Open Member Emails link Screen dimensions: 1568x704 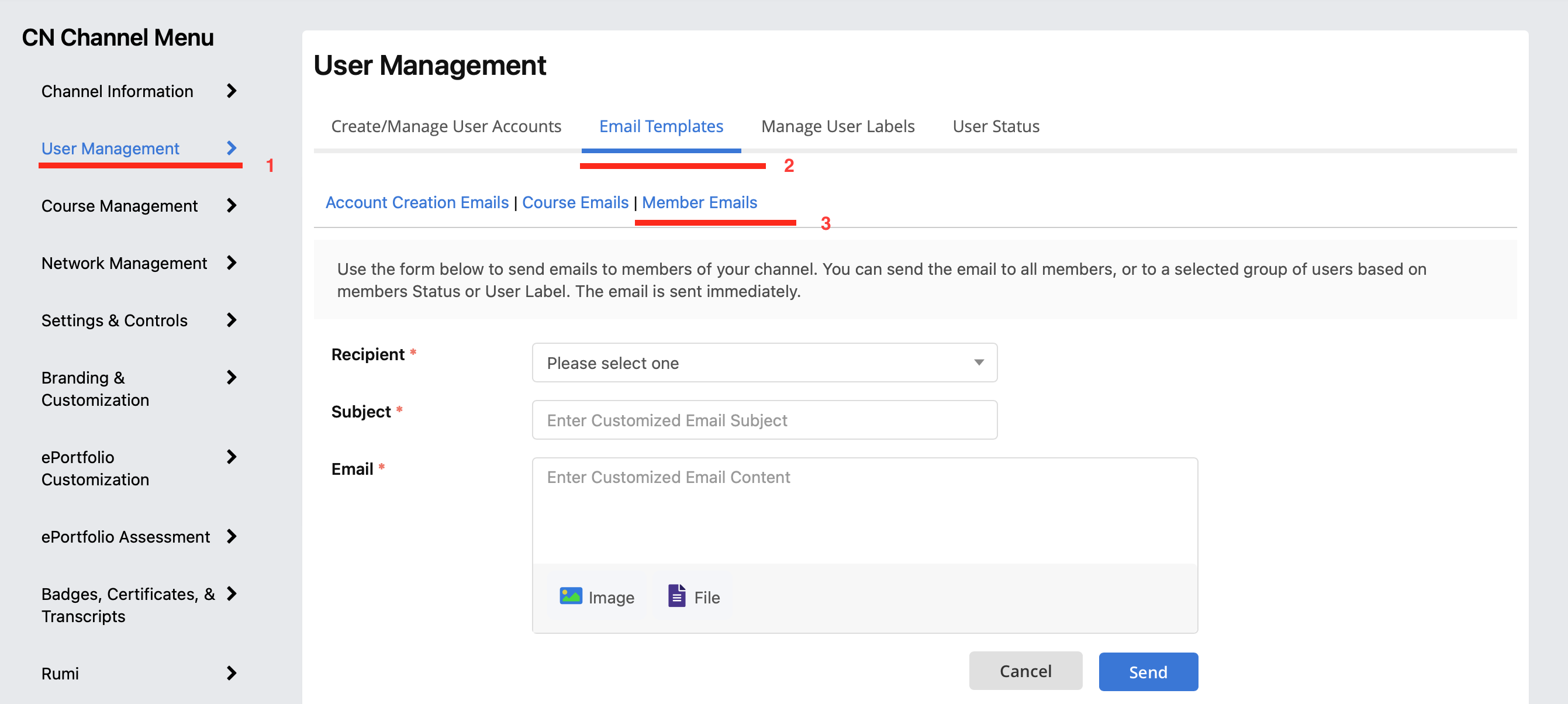pos(699,203)
